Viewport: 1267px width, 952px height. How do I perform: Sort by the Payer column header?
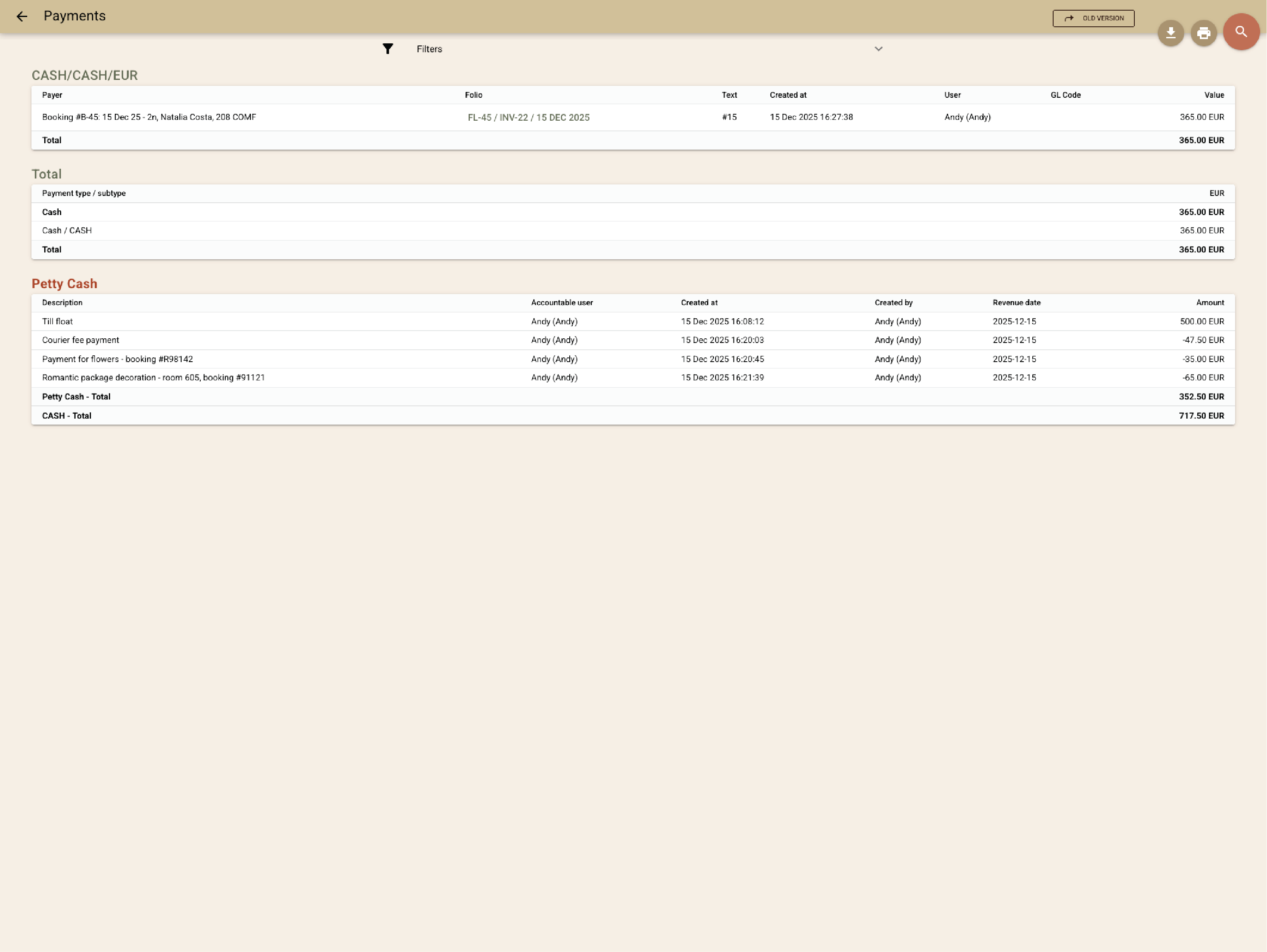point(52,95)
